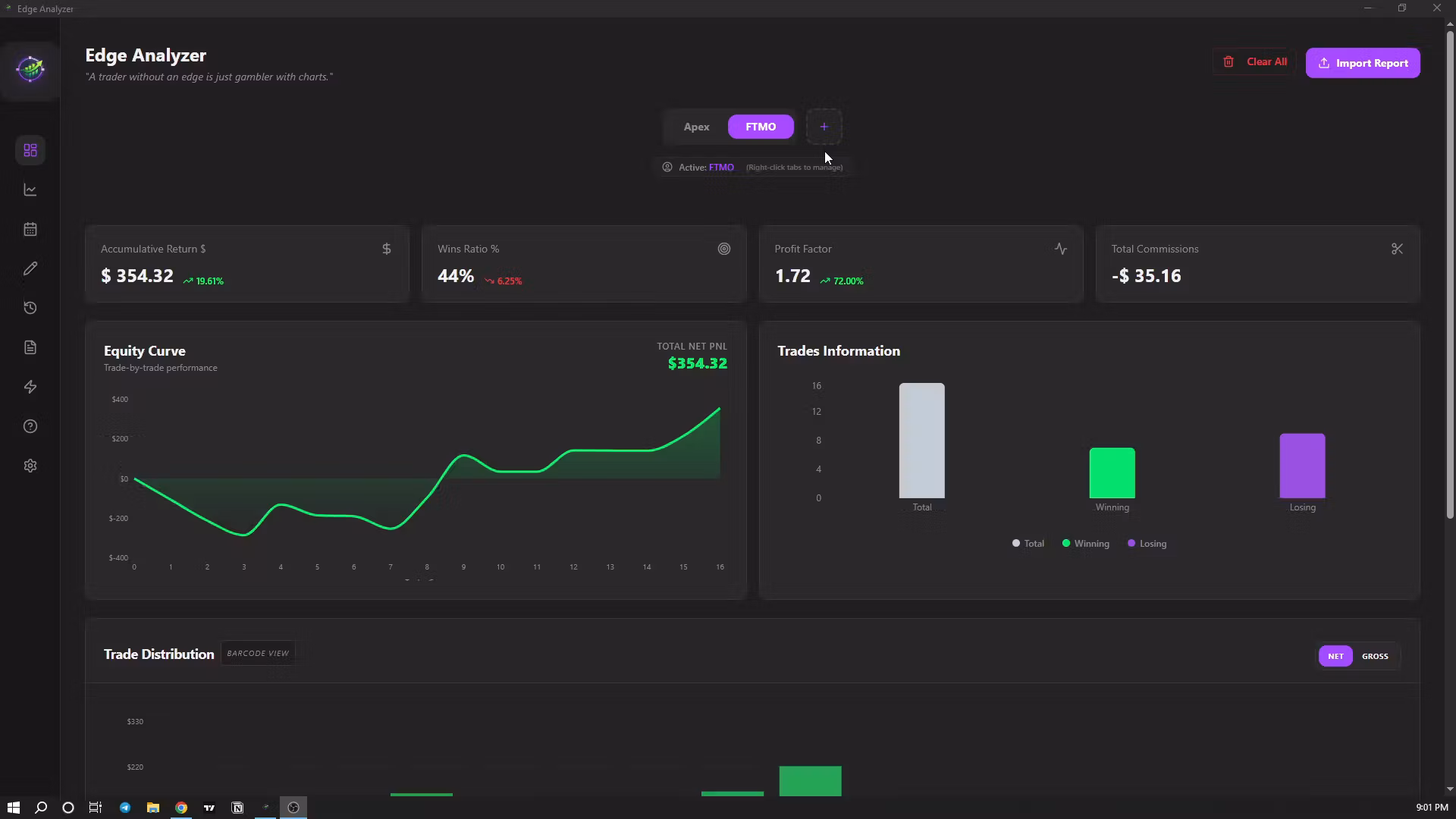Screen dimensions: 1456x819
Task: Open TradingView from the taskbar
Action: coord(209,808)
